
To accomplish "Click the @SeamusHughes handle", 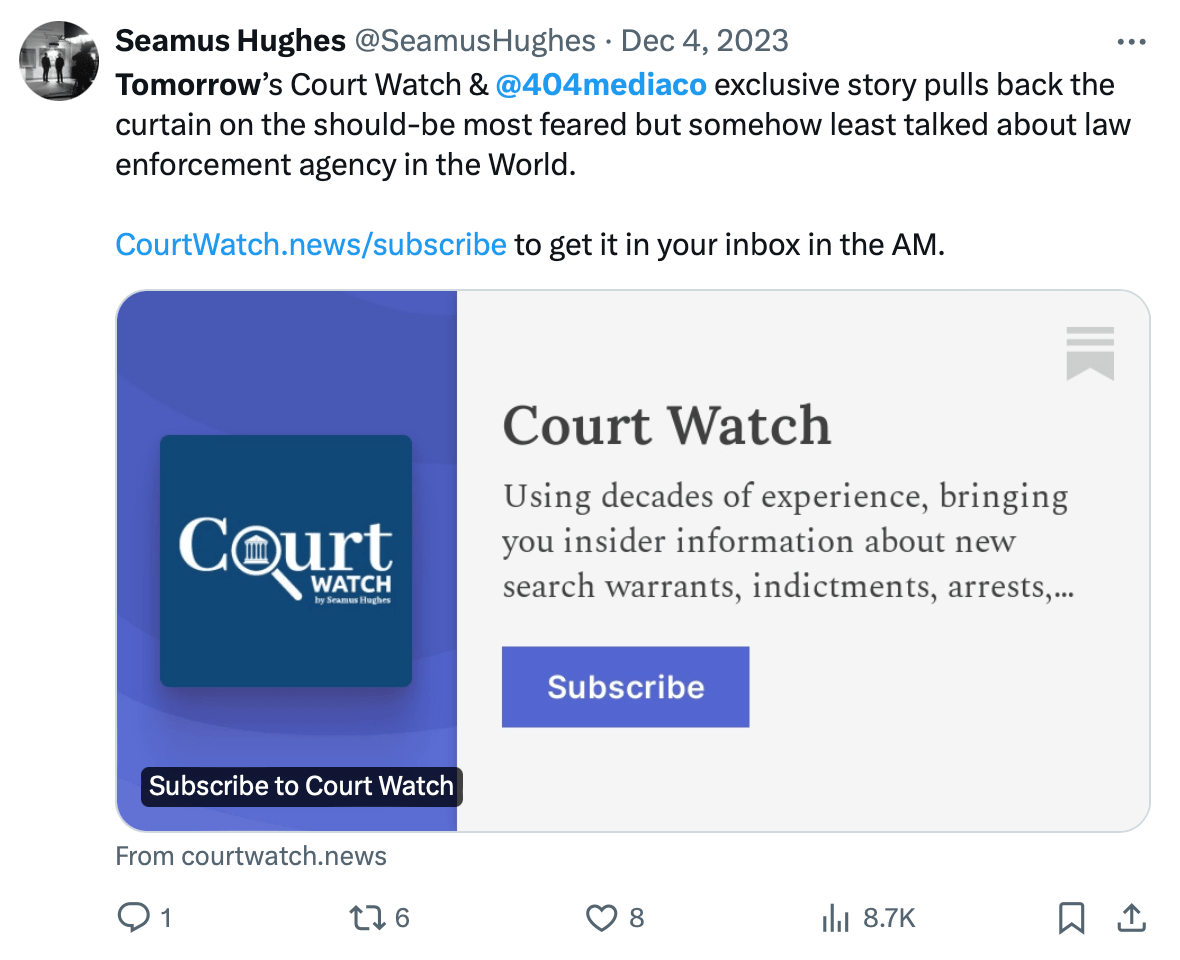I will 475,41.
